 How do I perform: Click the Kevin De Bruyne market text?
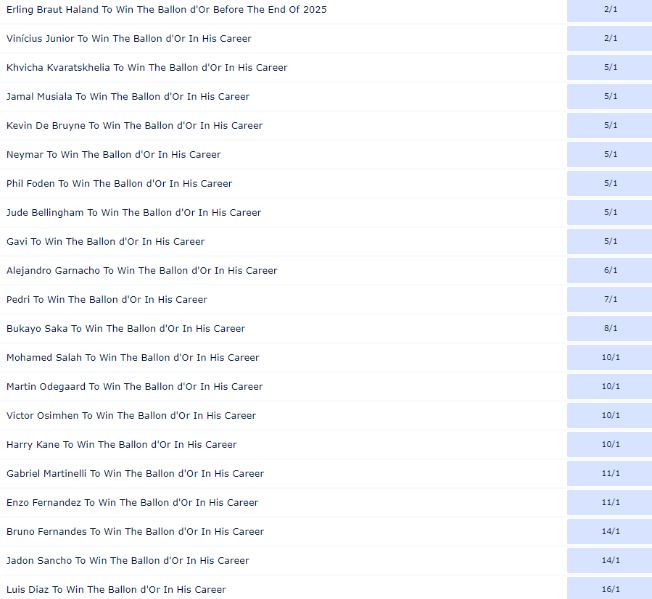click(134, 126)
